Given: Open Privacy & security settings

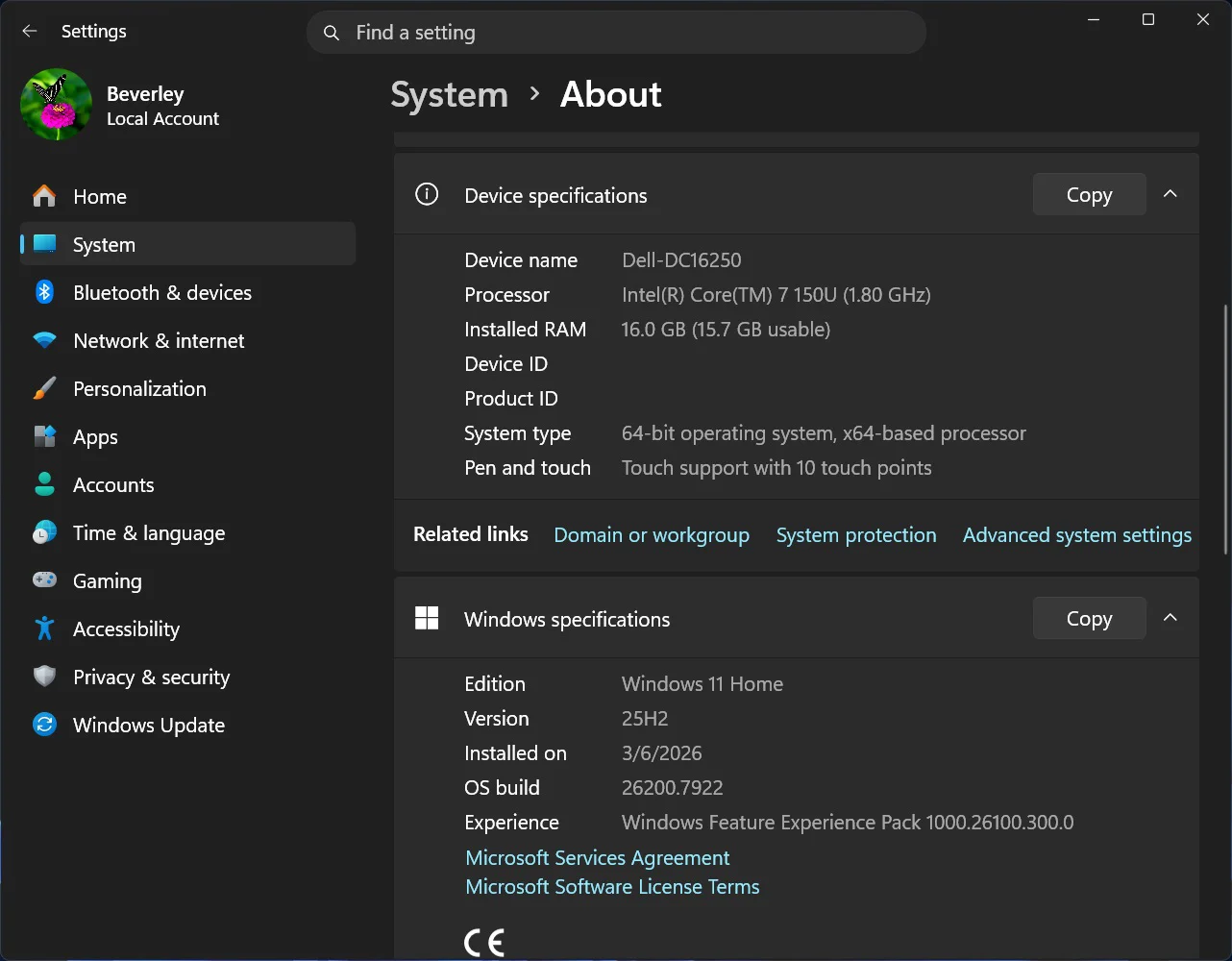Looking at the screenshot, I should point(187,677).
